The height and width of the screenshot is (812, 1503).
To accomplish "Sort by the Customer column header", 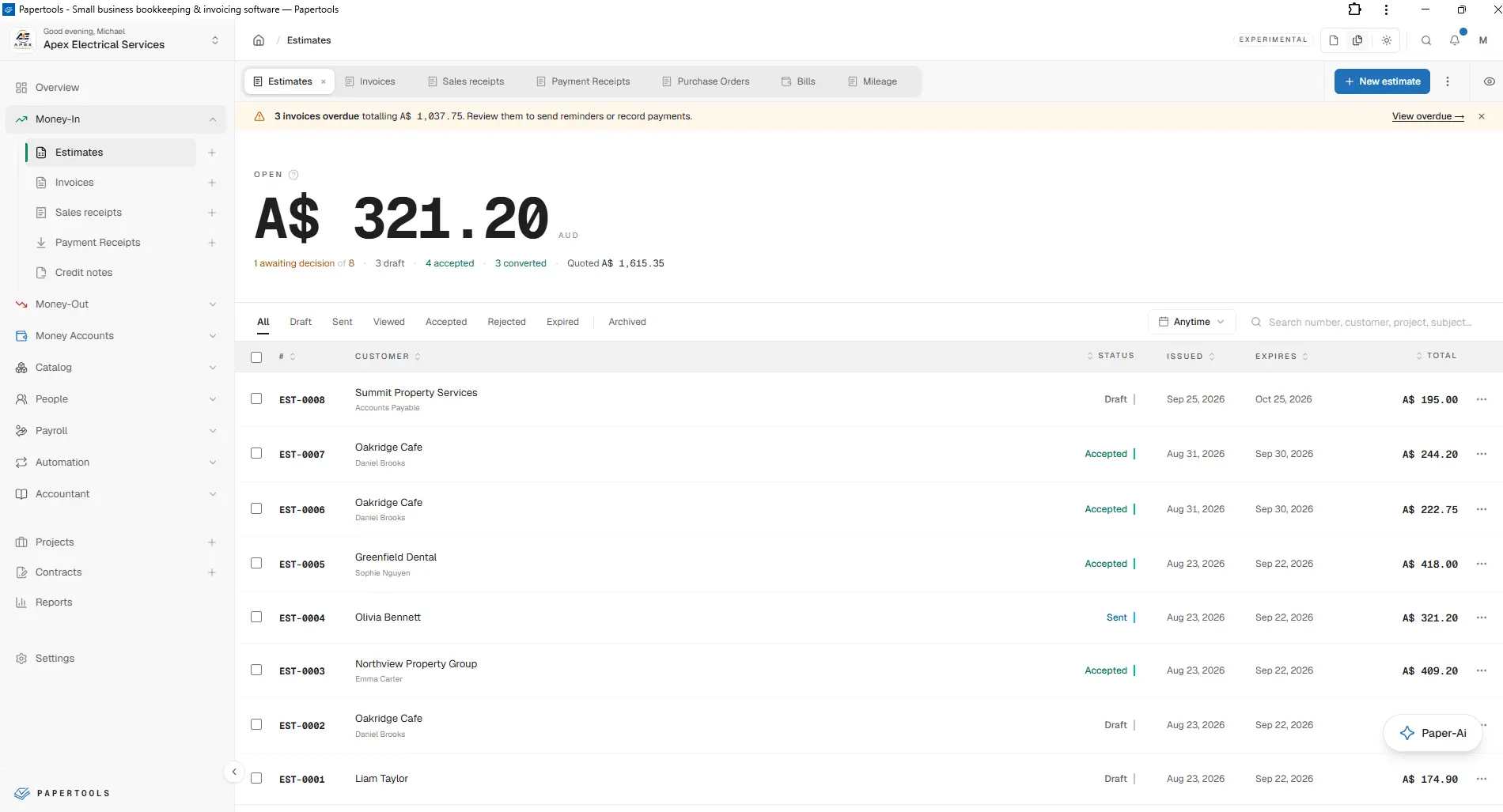I will tap(388, 357).
